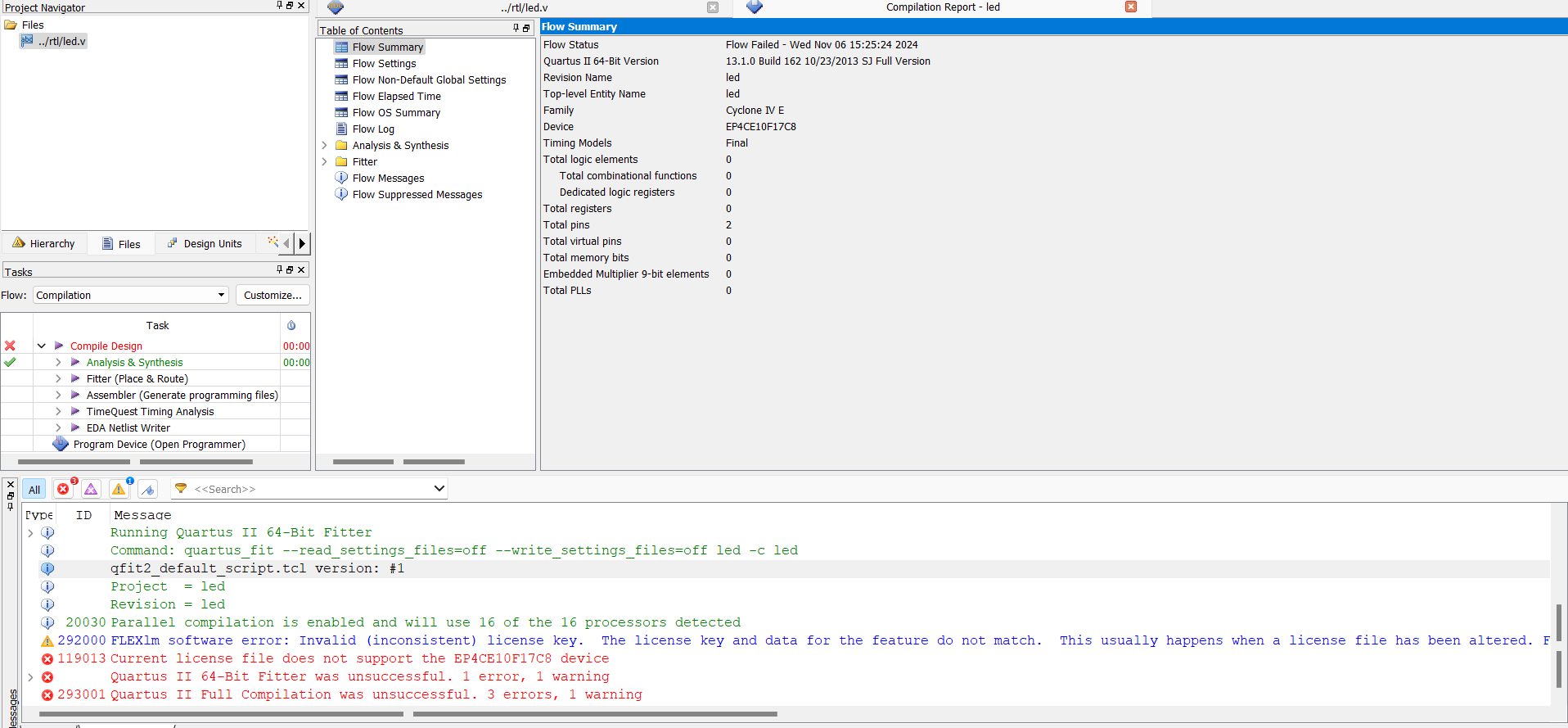Viewport: 1568px width, 728px height.
Task: Expand the Fitter (Place & Route) task
Action: (x=58, y=378)
